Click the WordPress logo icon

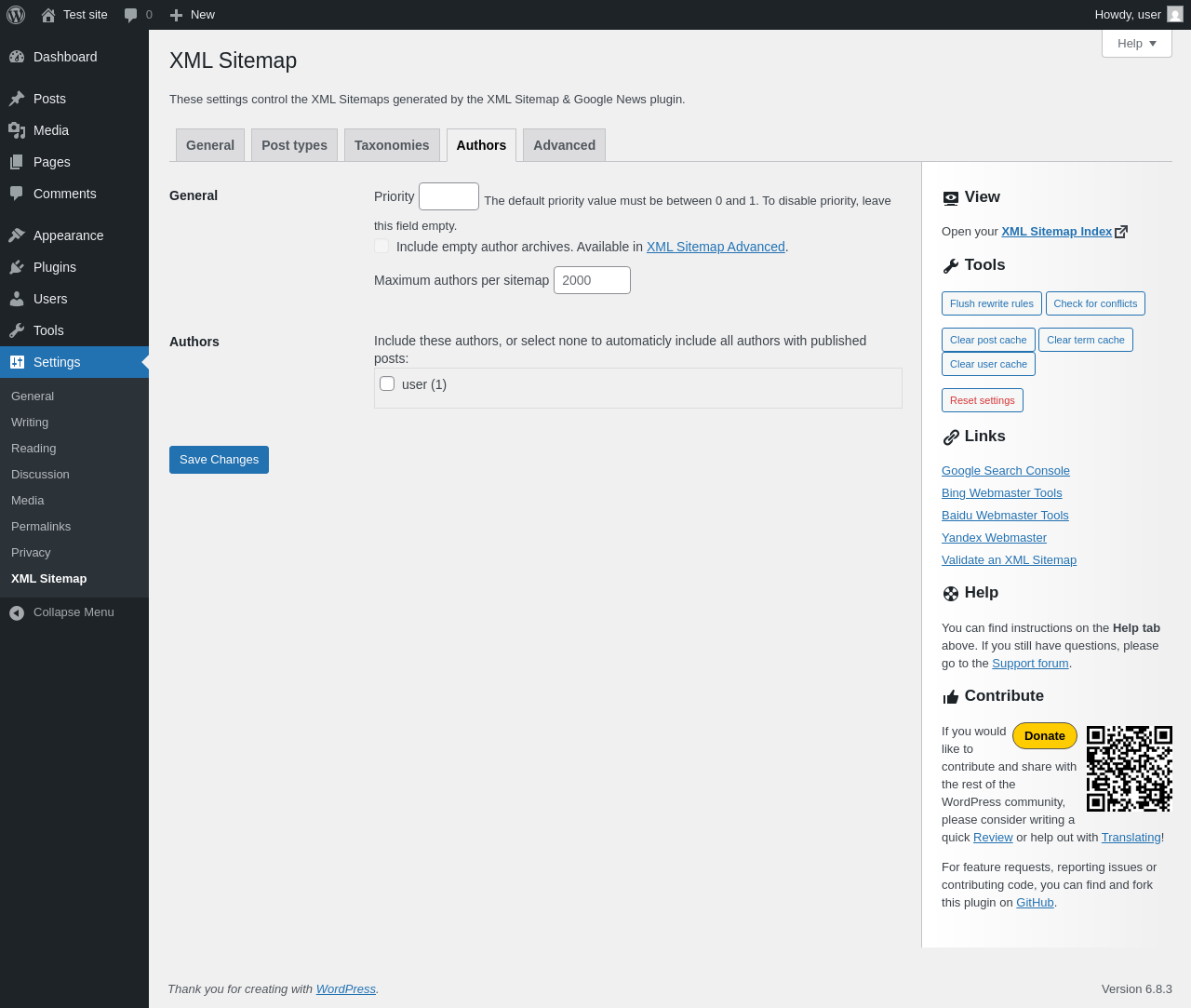tap(16, 15)
